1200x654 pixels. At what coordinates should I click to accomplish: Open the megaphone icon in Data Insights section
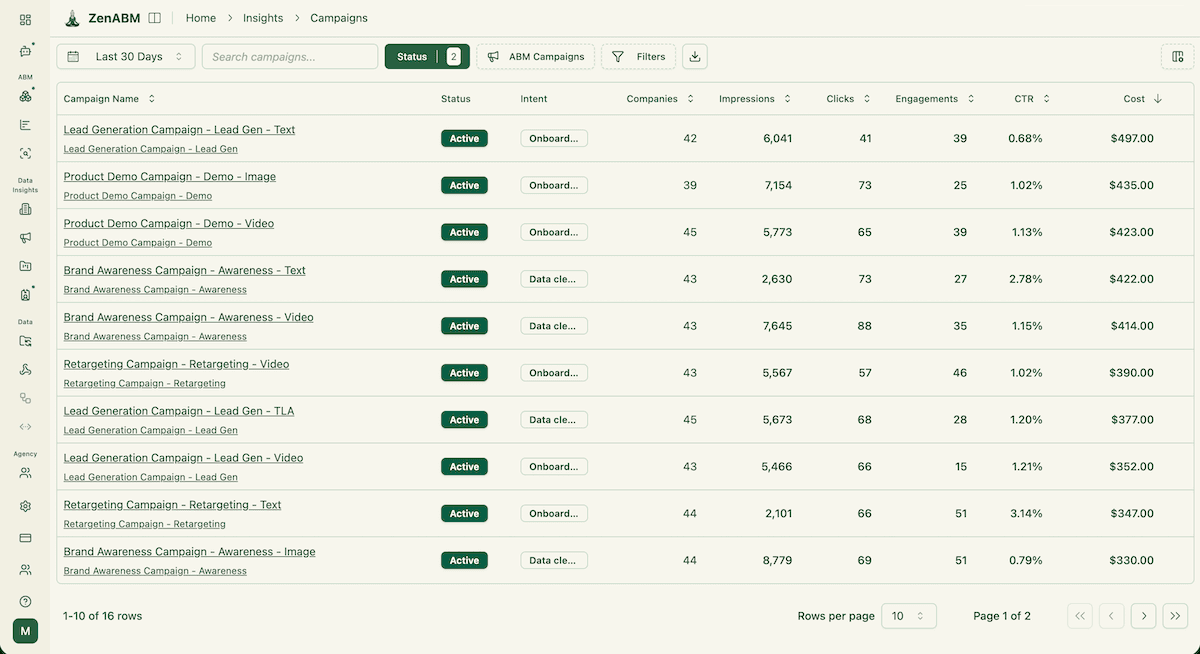(25, 237)
